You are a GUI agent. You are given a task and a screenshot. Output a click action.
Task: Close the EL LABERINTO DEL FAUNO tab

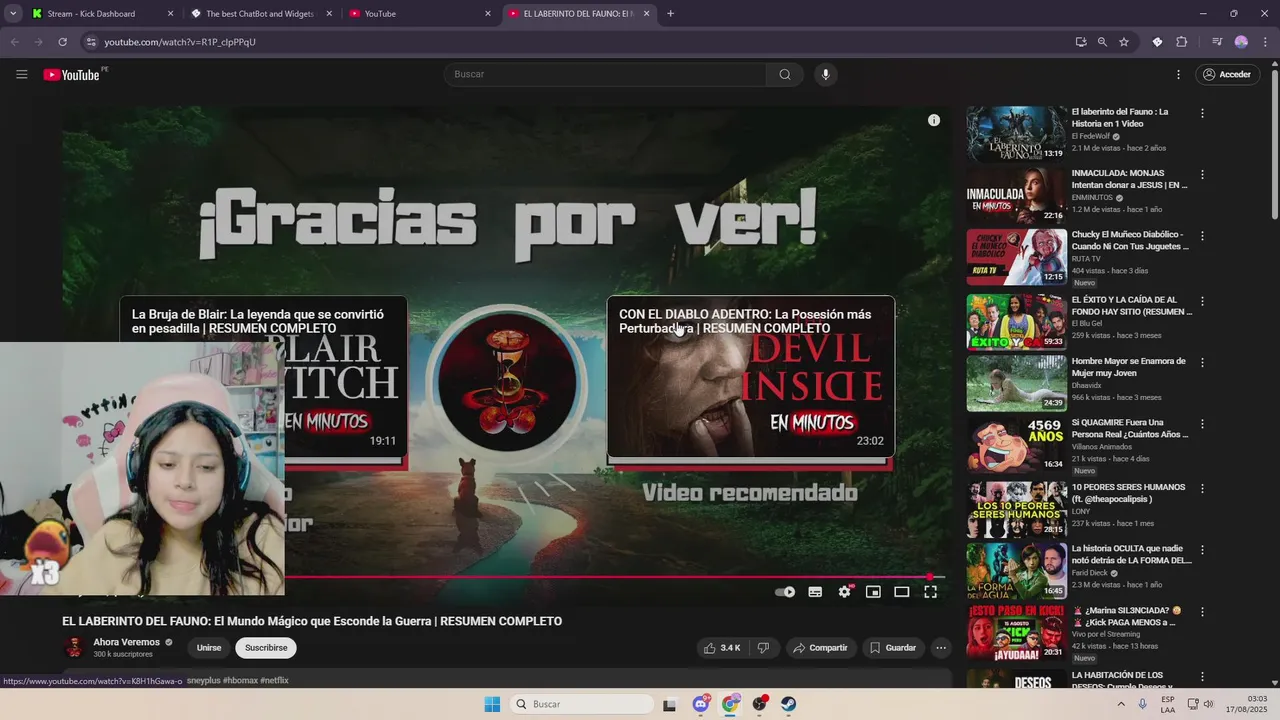[646, 14]
